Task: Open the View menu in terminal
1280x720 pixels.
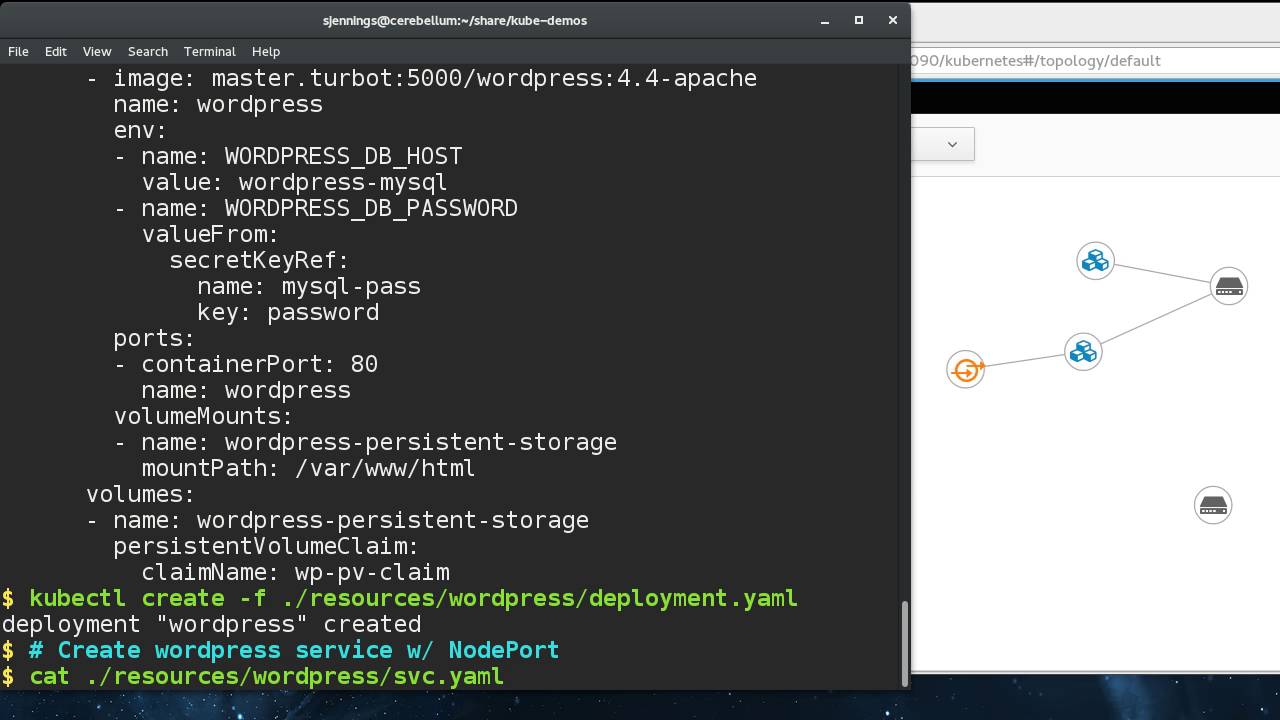Action: coord(97,51)
